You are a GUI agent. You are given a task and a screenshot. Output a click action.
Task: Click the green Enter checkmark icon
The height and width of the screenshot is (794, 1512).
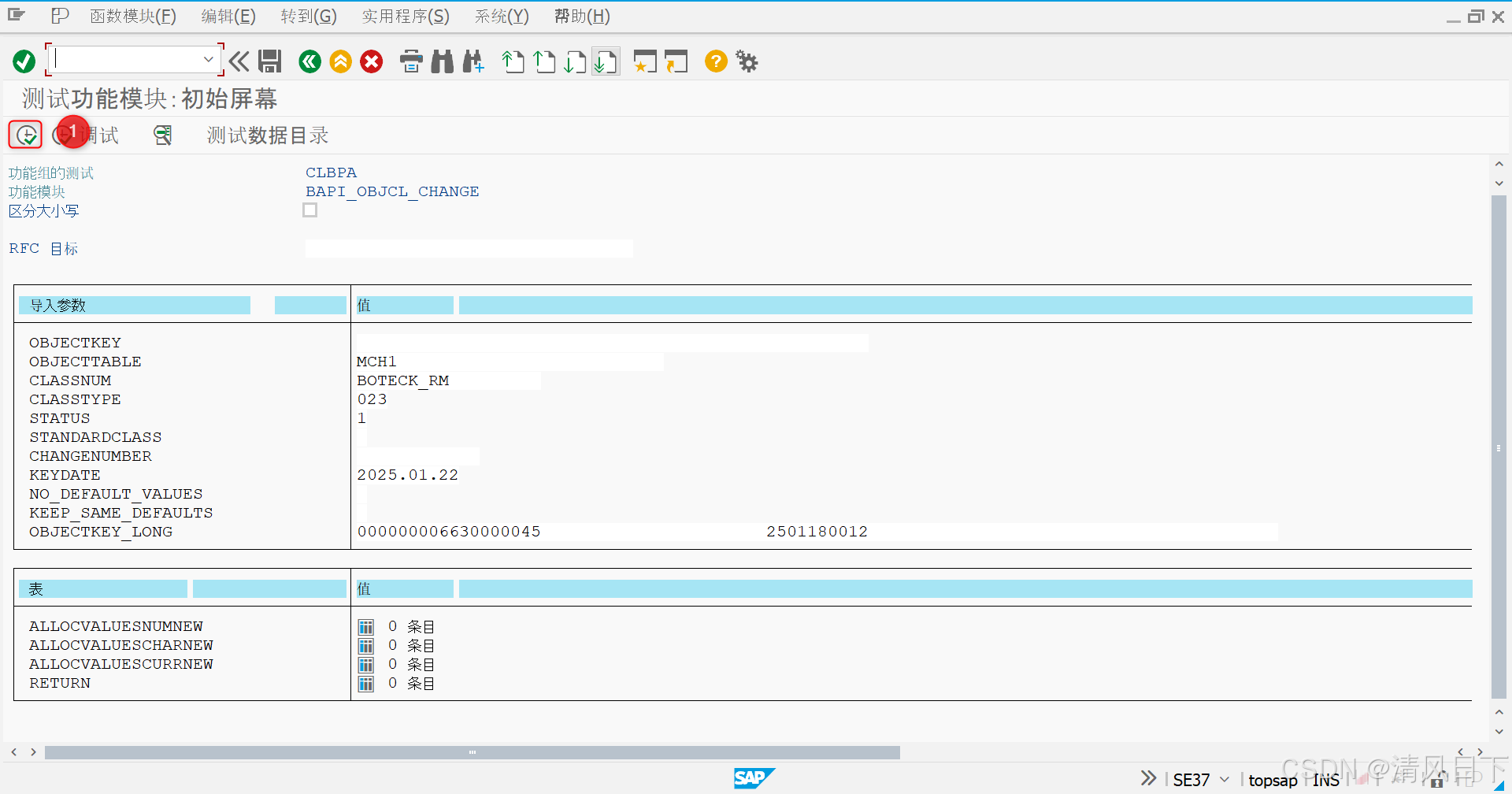[x=24, y=61]
